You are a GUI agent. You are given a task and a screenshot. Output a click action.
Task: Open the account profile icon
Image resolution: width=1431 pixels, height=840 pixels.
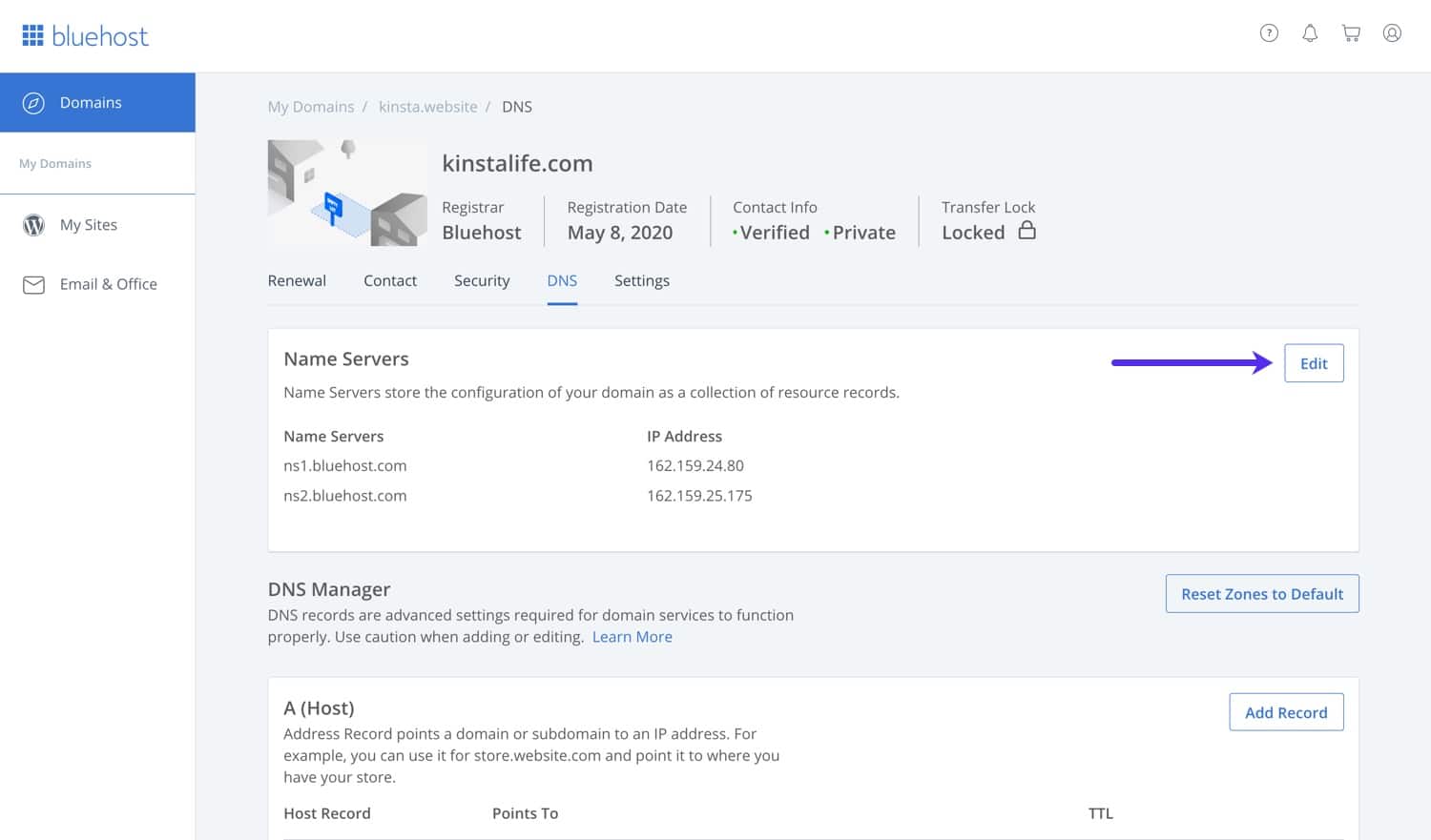pyautogui.click(x=1392, y=32)
